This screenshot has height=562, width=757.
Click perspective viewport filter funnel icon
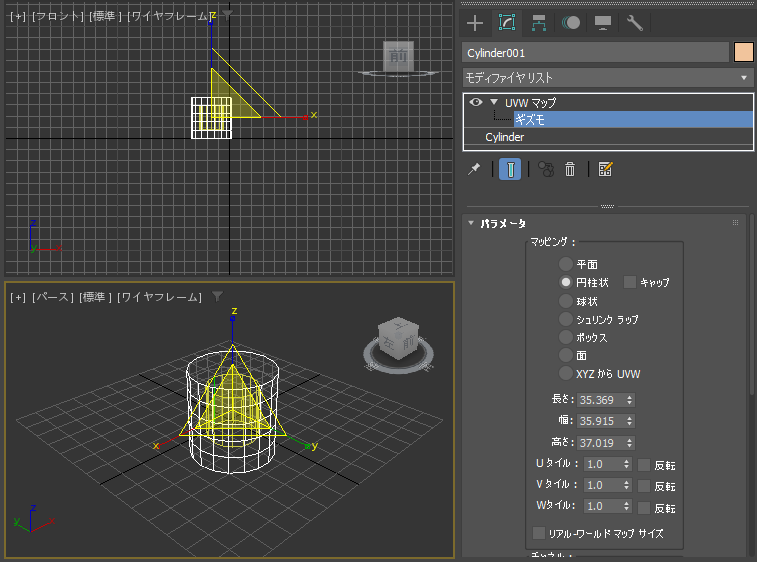(218, 296)
